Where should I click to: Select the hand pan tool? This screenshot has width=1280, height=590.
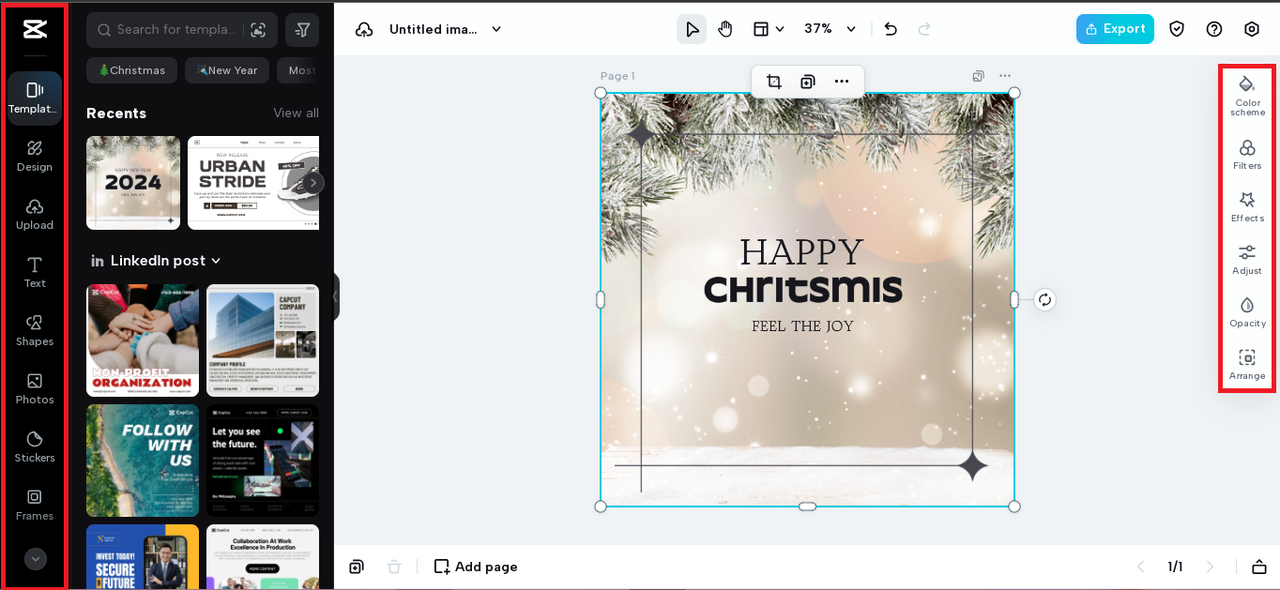pyautogui.click(x=725, y=29)
